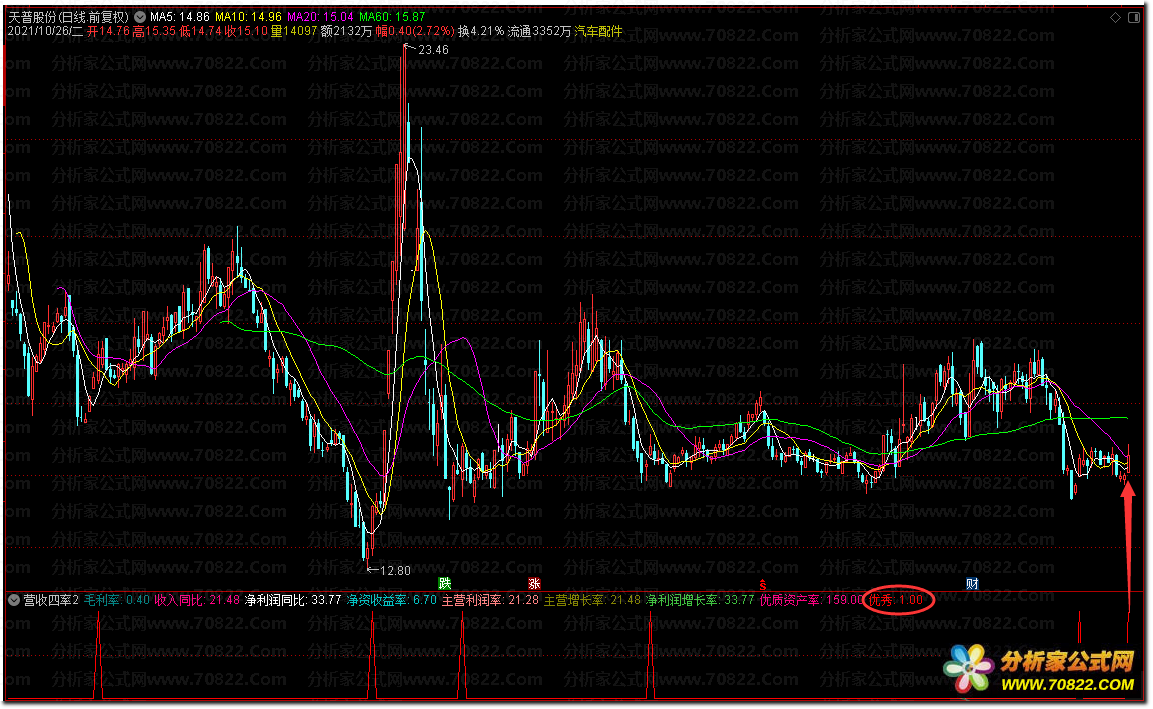
Task: Click the closing price 收15.10
Action: point(246,32)
